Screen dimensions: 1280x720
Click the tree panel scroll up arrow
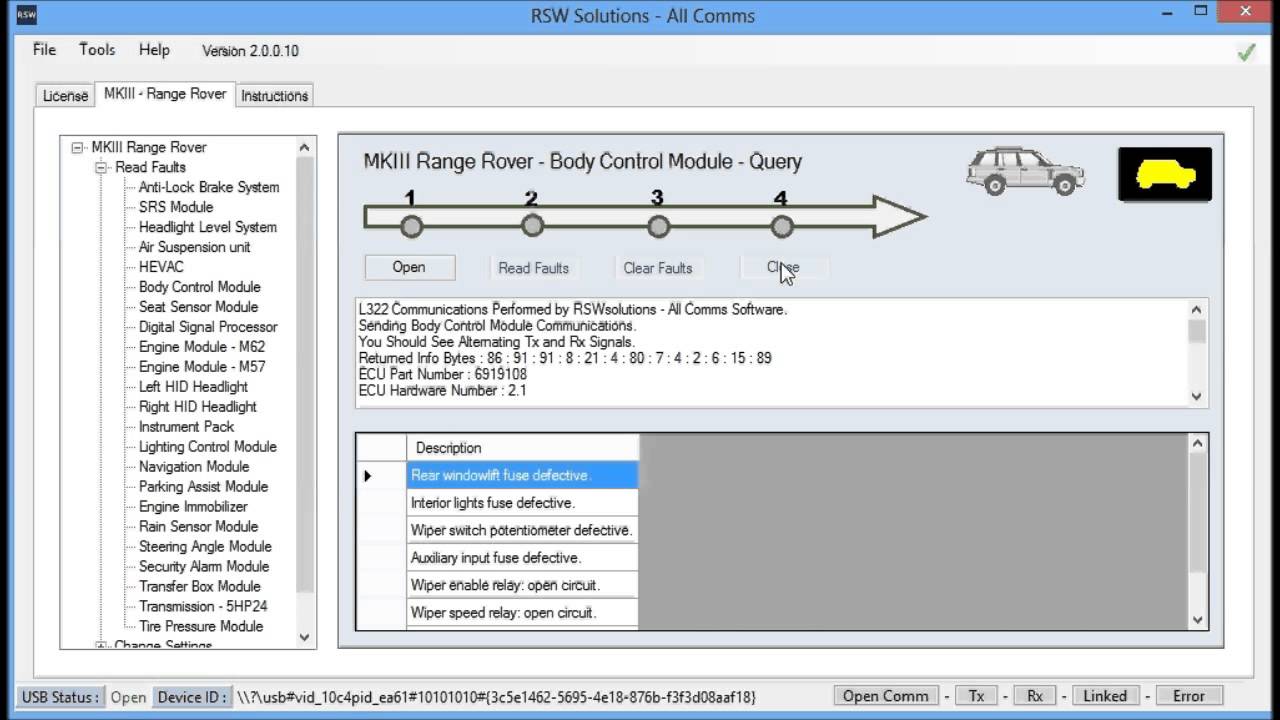304,147
